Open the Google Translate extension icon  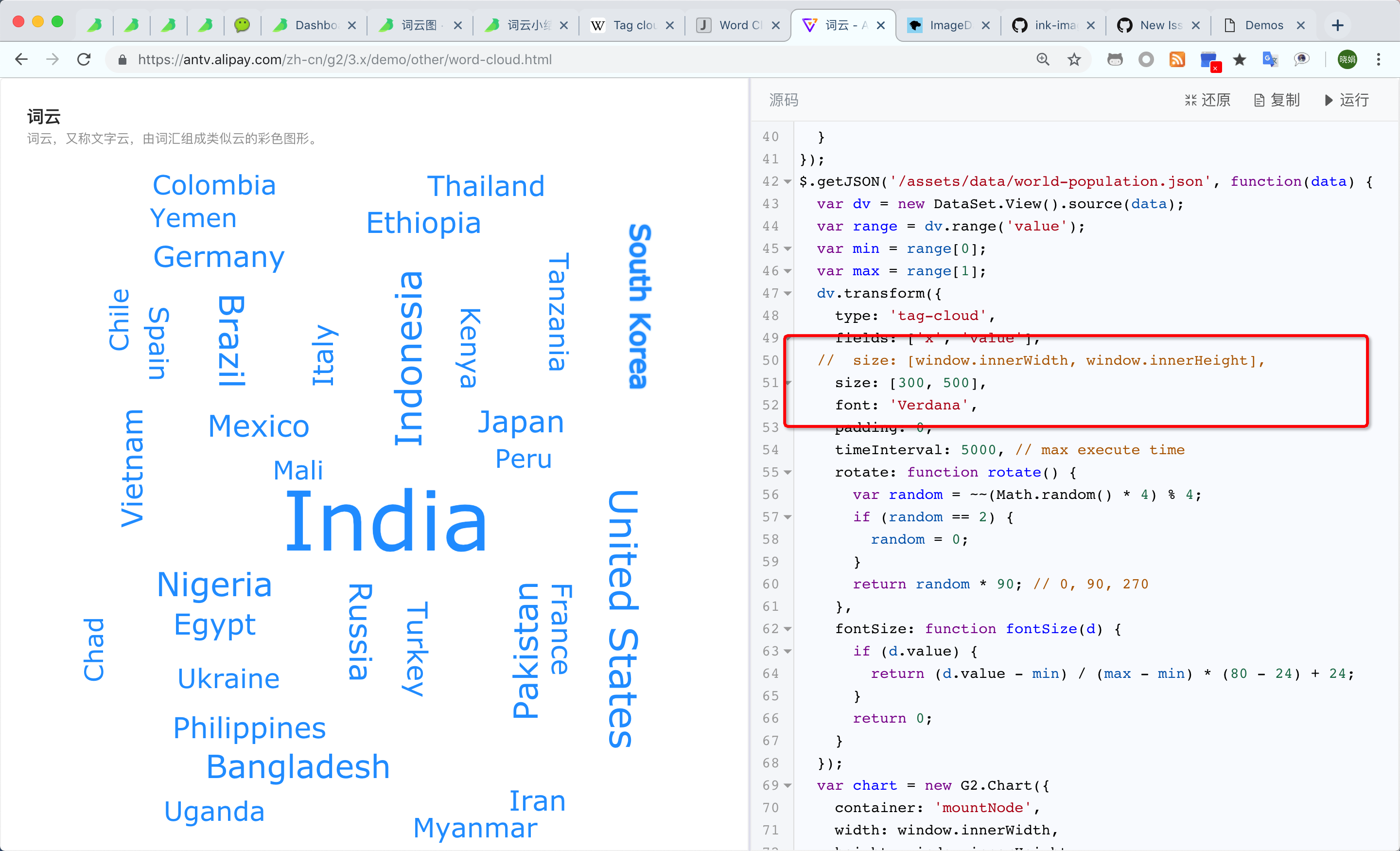pyautogui.click(x=1270, y=59)
